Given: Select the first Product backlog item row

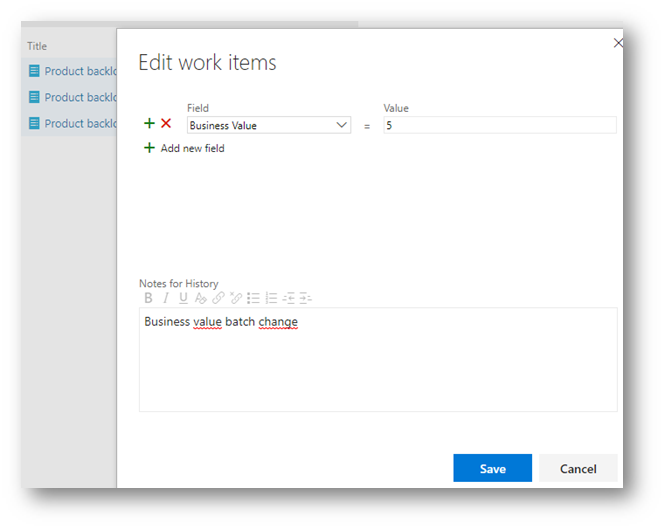Looking at the screenshot, I should point(80,71).
